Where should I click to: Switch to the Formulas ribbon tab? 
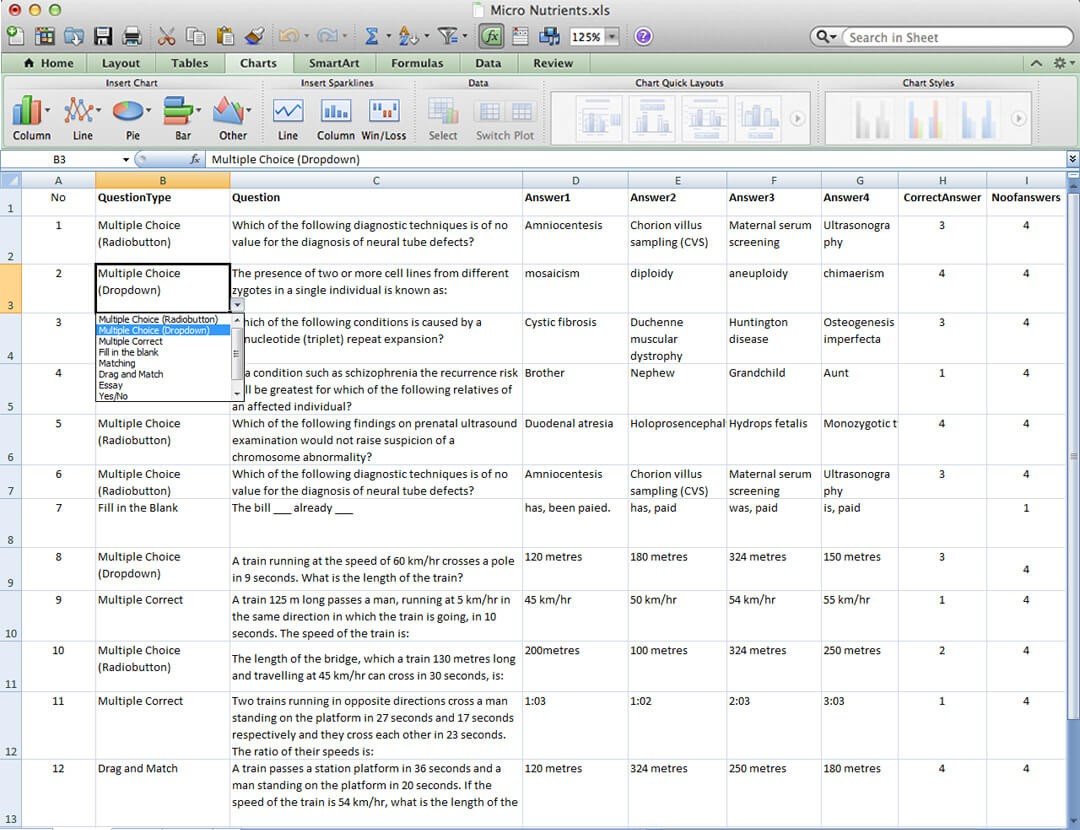coord(417,63)
